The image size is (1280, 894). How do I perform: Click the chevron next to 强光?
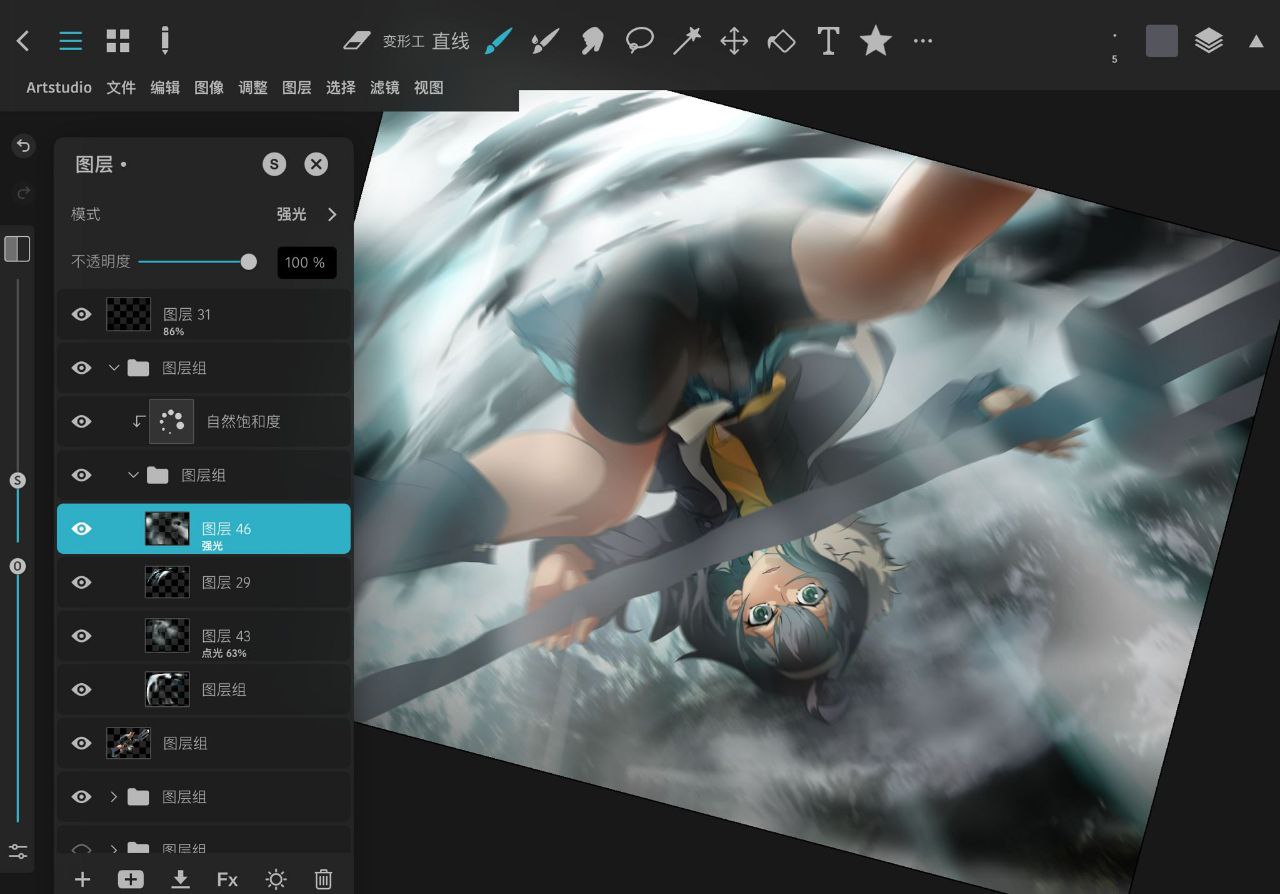tap(332, 214)
